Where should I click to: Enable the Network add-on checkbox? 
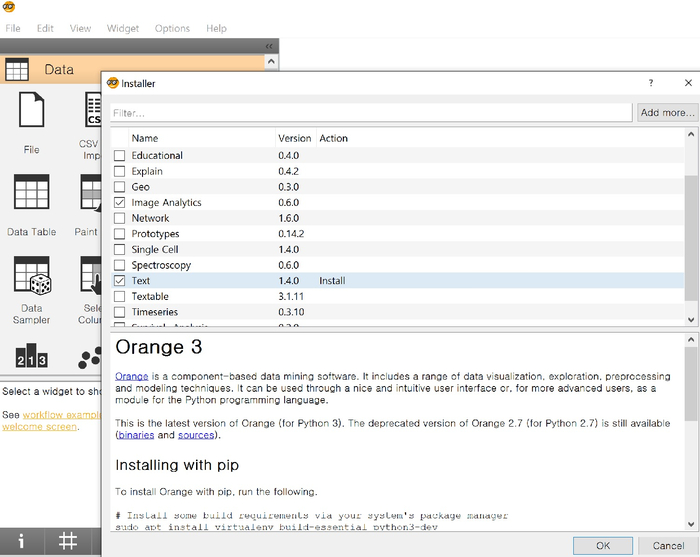tap(119, 218)
